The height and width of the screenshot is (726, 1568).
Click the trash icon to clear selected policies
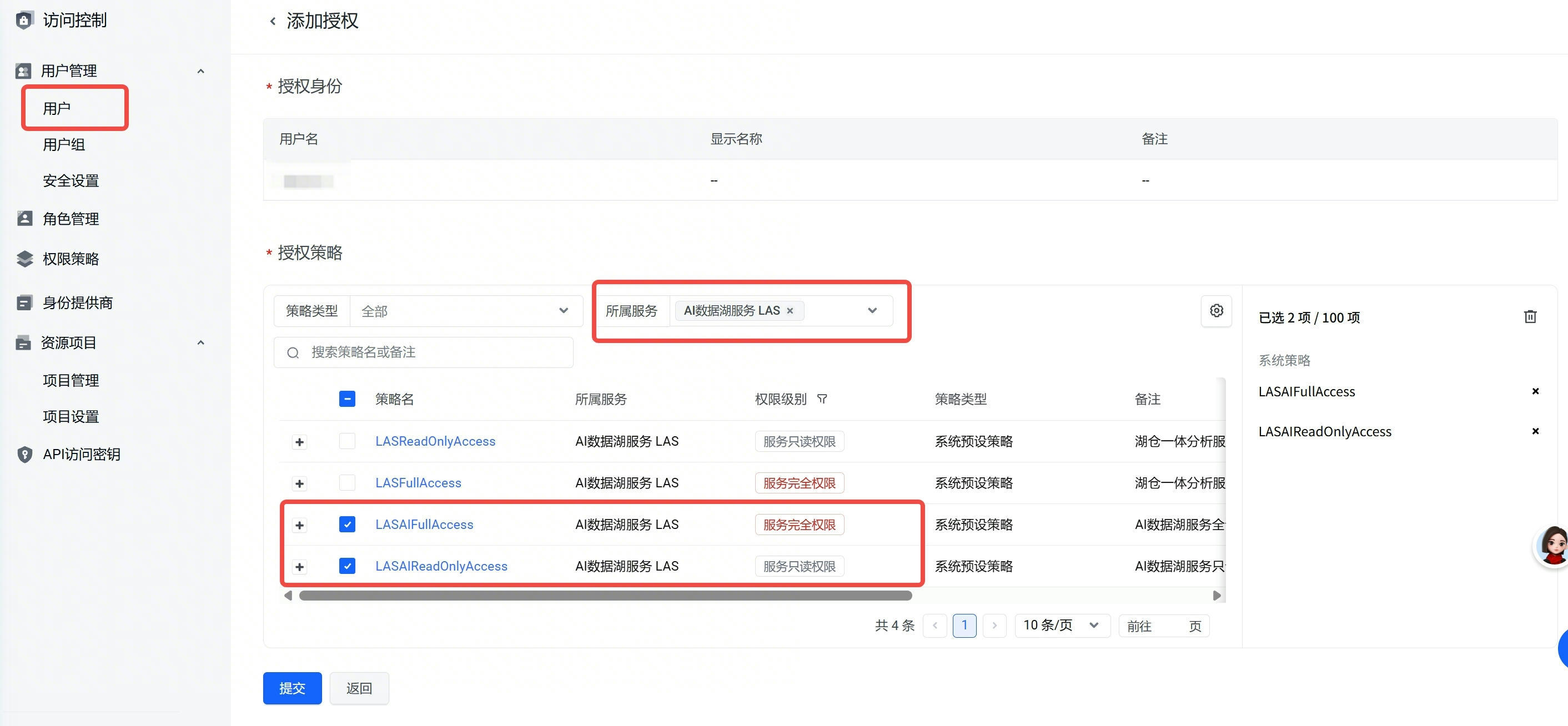point(1530,317)
